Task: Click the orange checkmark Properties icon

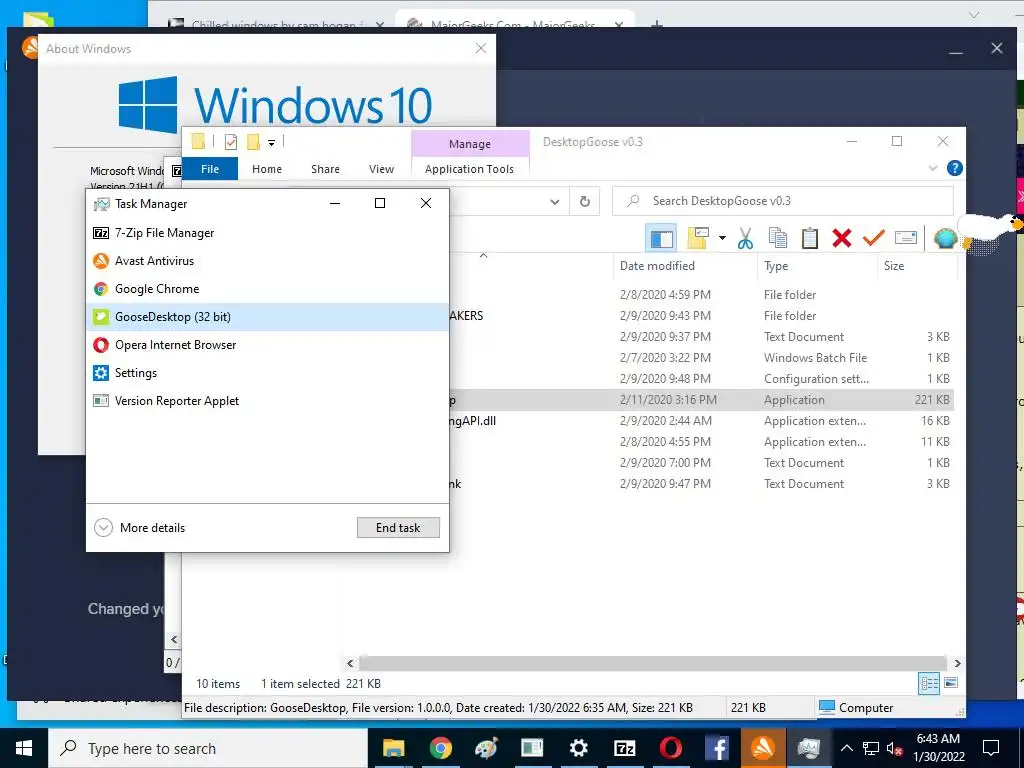Action: click(873, 238)
